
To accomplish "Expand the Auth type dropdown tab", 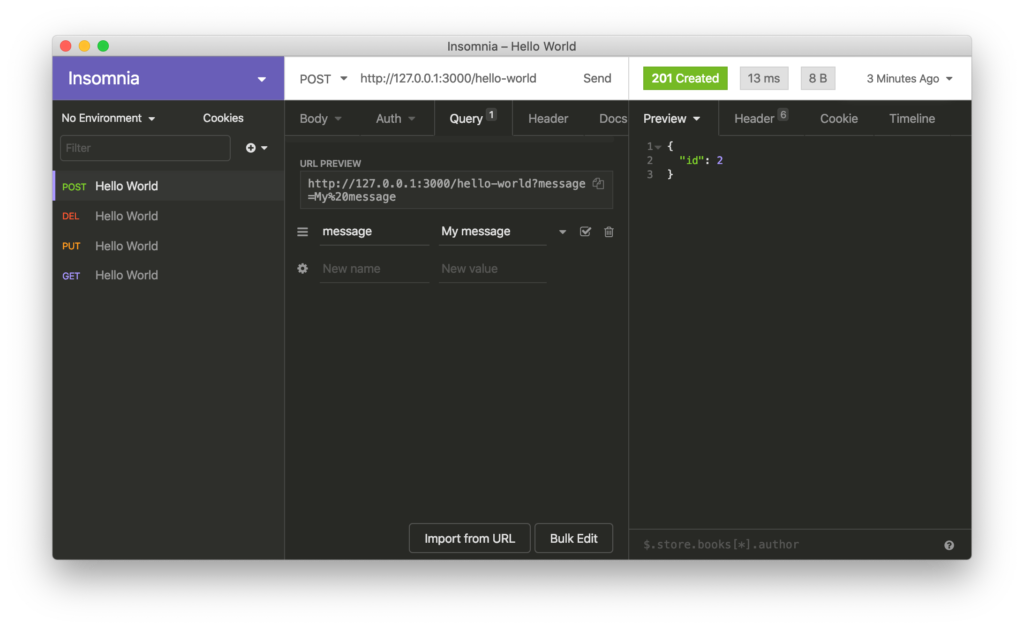I will (396, 119).
